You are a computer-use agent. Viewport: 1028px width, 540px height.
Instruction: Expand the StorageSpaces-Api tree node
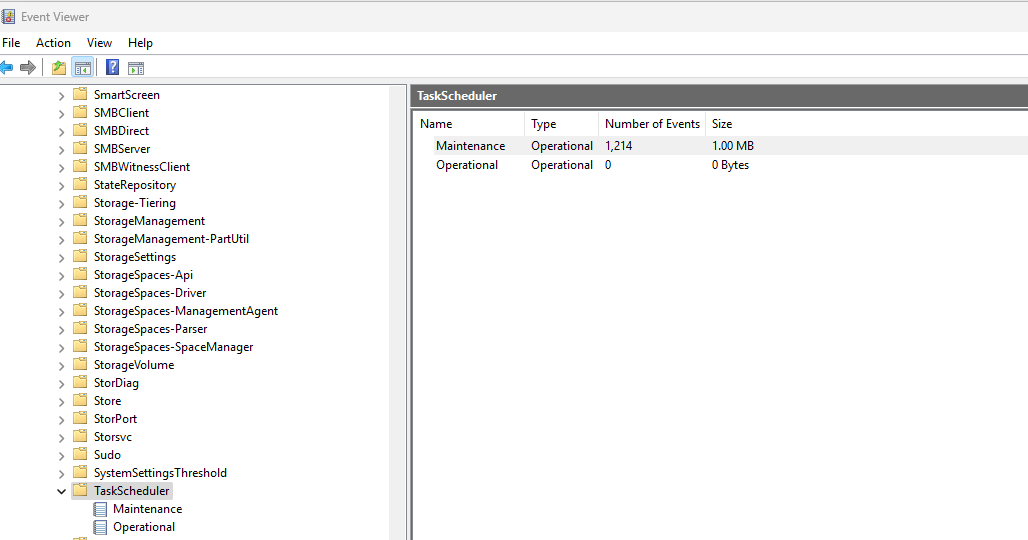coord(61,276)
